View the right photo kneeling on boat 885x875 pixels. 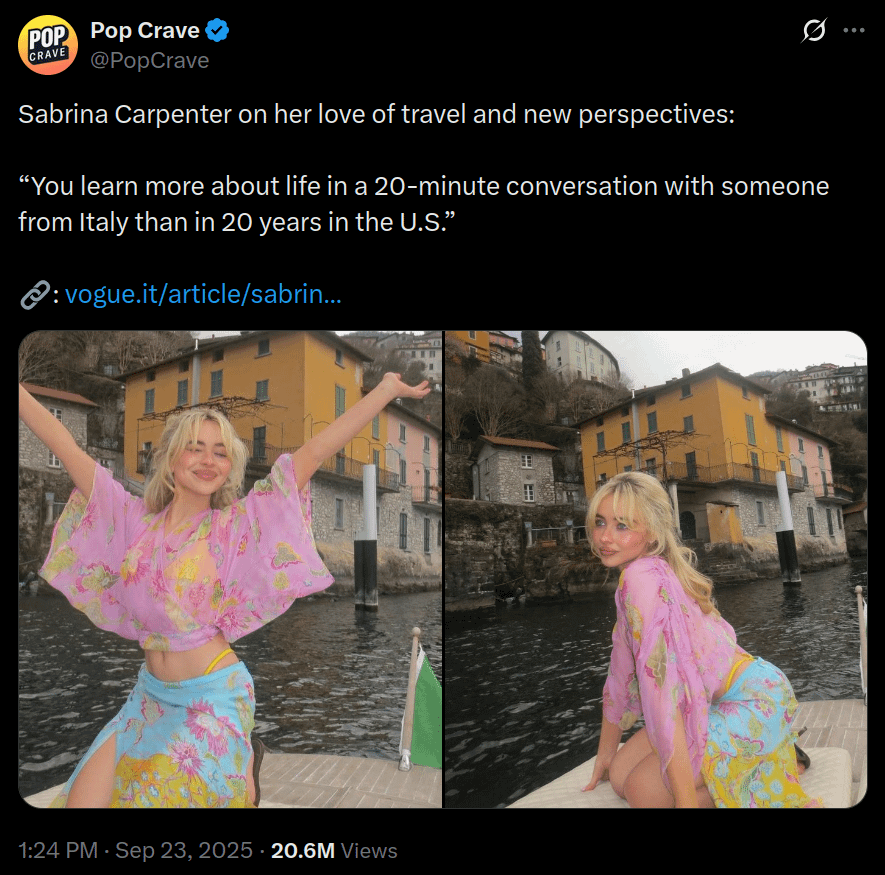656,569
